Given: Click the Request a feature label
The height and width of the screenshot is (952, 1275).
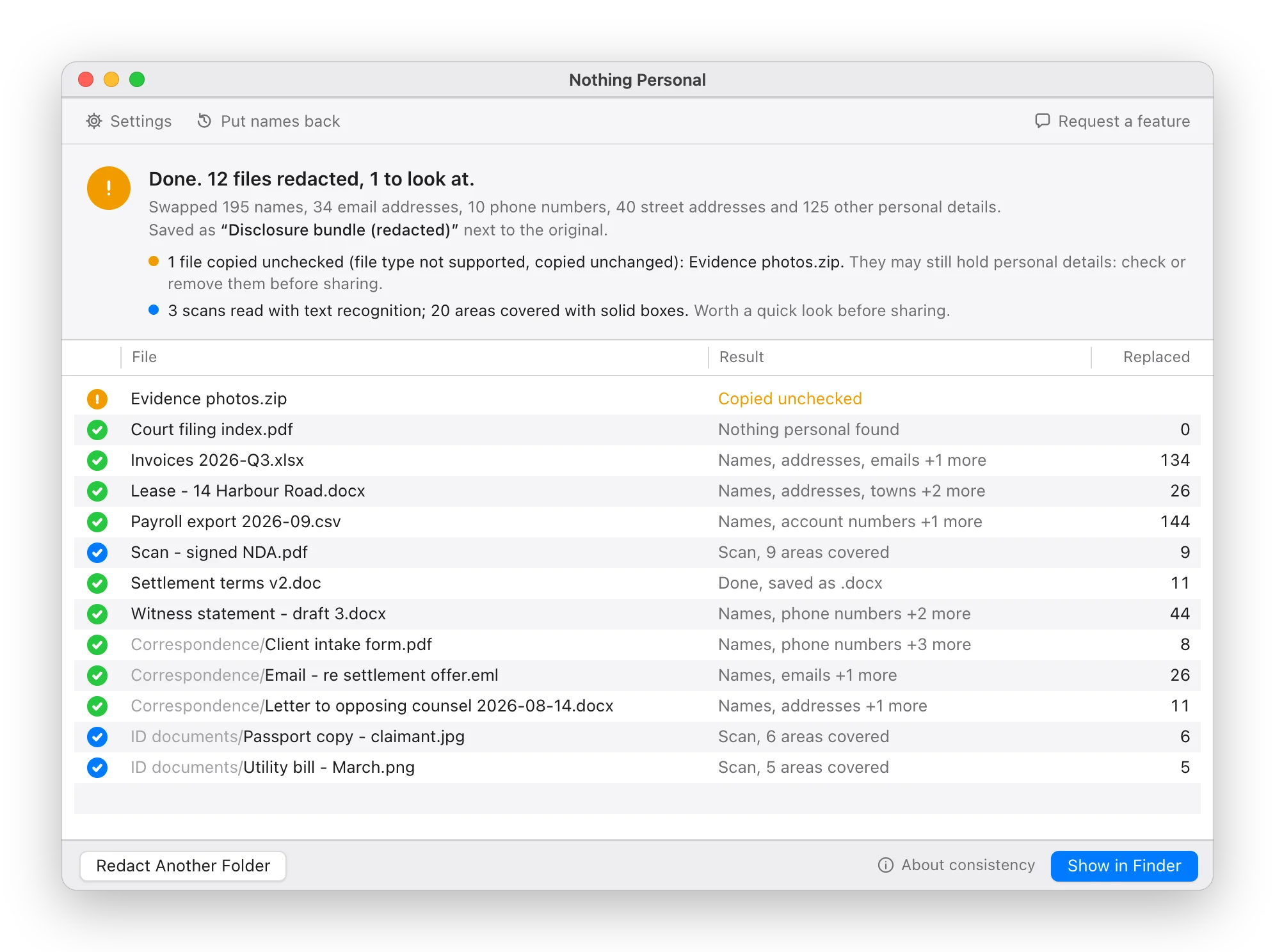Looking at the screenshot, I should pyautogui.click(x=1124, y=121).
